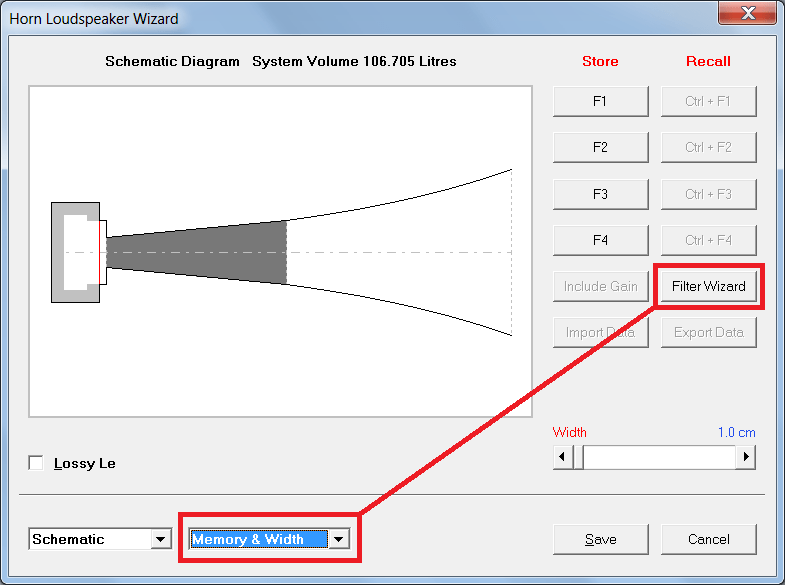Recall memory using Ctrl + F3 button

pyautogui.click(x=708, y=194)
